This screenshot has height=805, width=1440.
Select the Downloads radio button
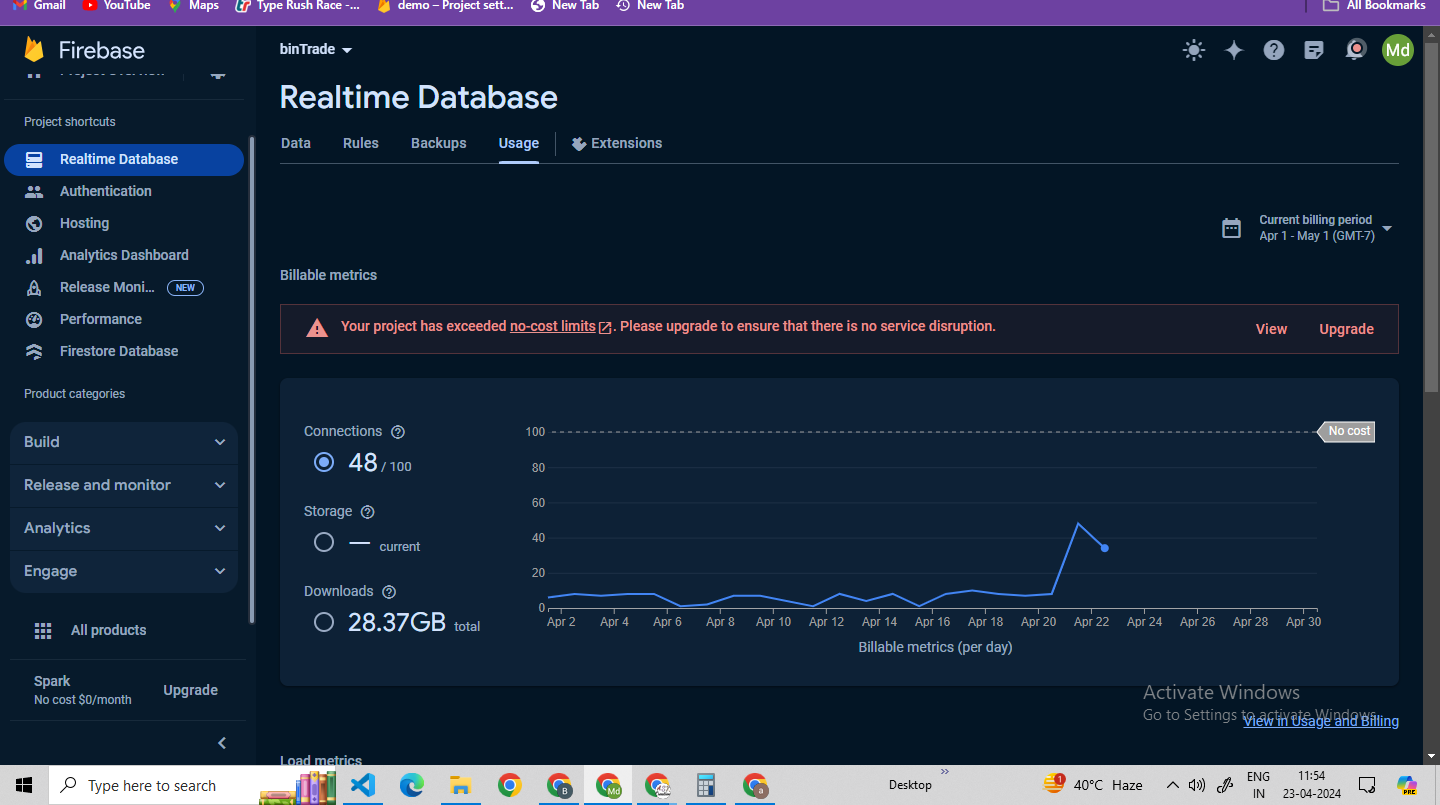tap(323, 622)
